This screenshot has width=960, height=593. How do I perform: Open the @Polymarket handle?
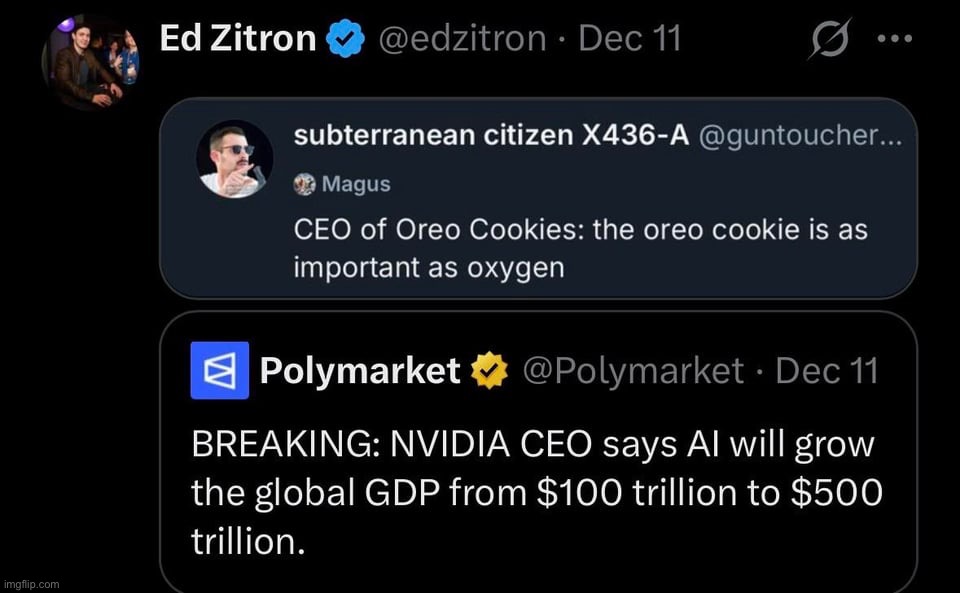coord(633,371)
